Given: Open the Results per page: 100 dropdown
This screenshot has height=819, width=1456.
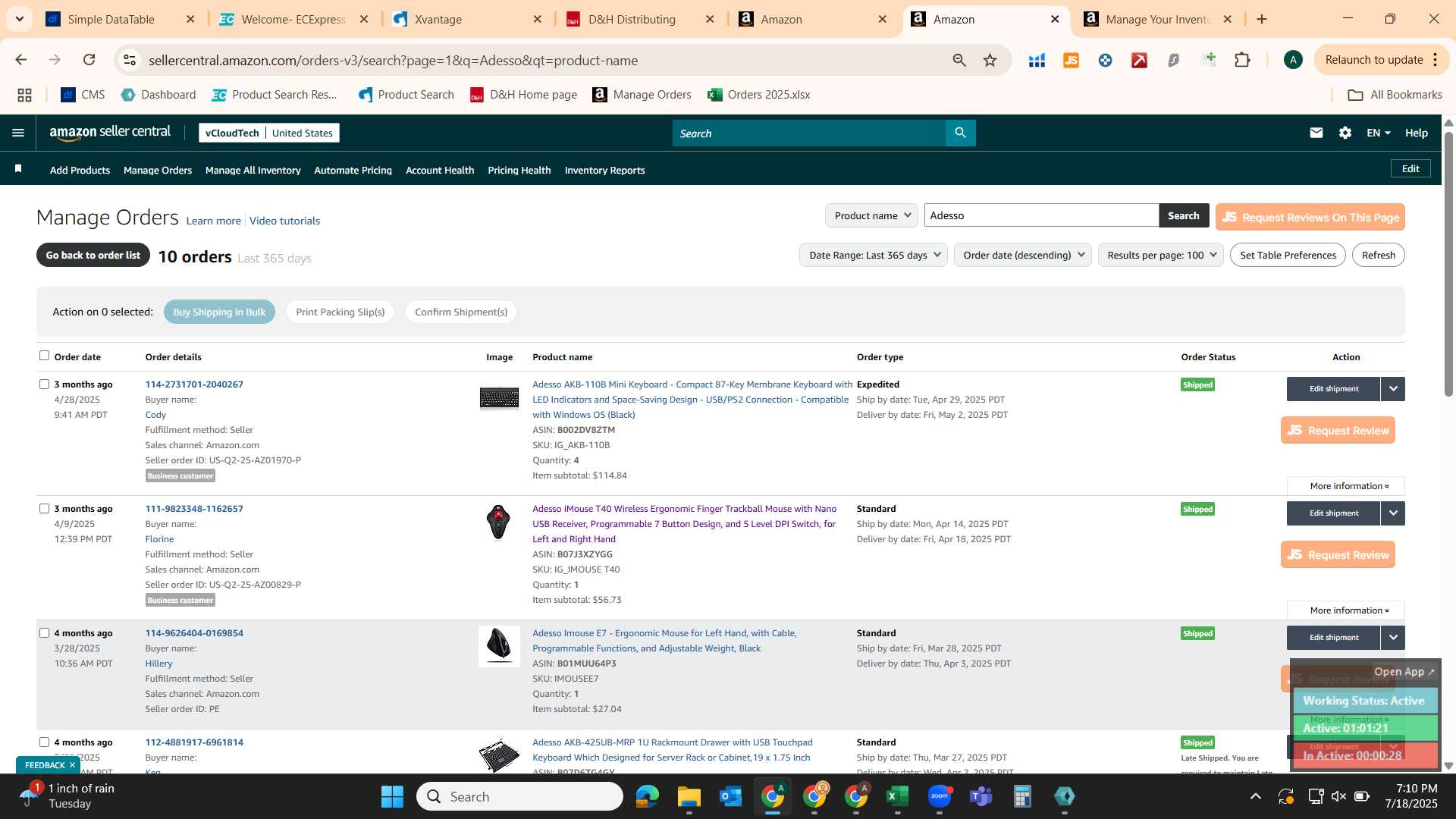Looking at the screenshot, I should pyautogui.click(x=1161, y=255).
